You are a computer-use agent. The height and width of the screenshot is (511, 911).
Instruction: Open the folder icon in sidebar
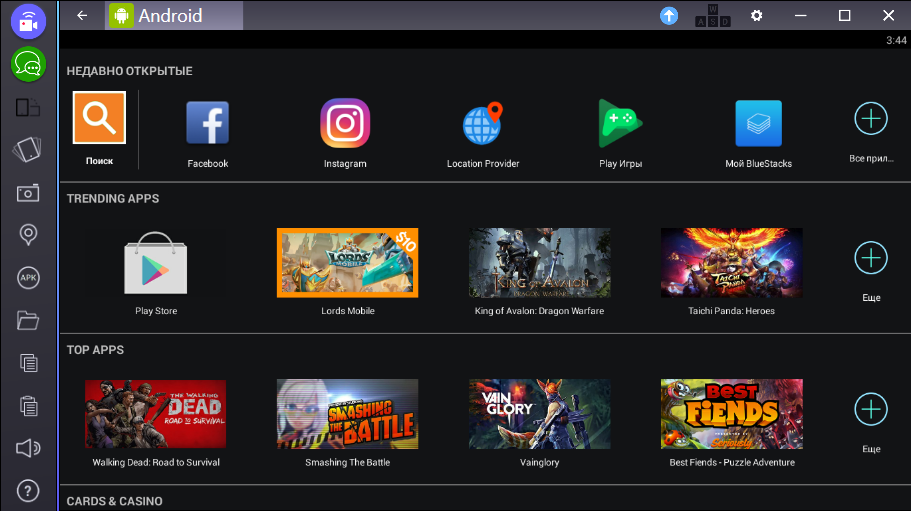click(28, 320)
